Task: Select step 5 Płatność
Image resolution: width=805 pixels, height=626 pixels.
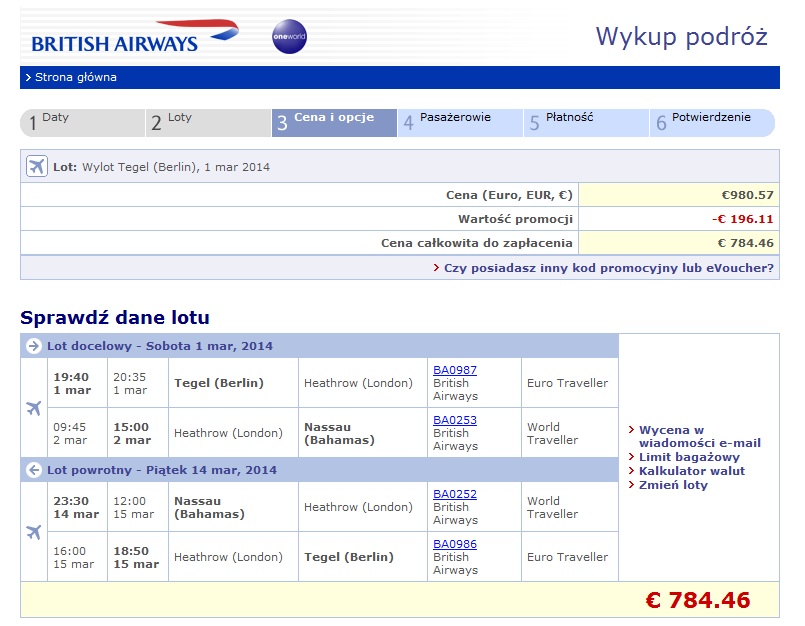Action: pyautogui.click(x=586, y=123)
